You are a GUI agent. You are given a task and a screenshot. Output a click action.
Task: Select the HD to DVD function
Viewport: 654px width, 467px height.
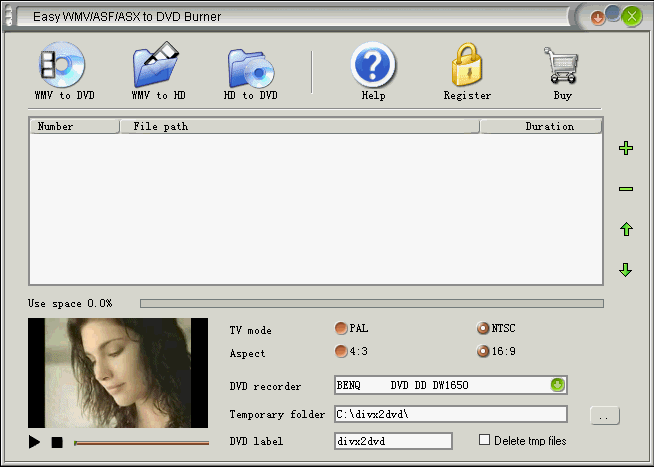pos(251,74)
